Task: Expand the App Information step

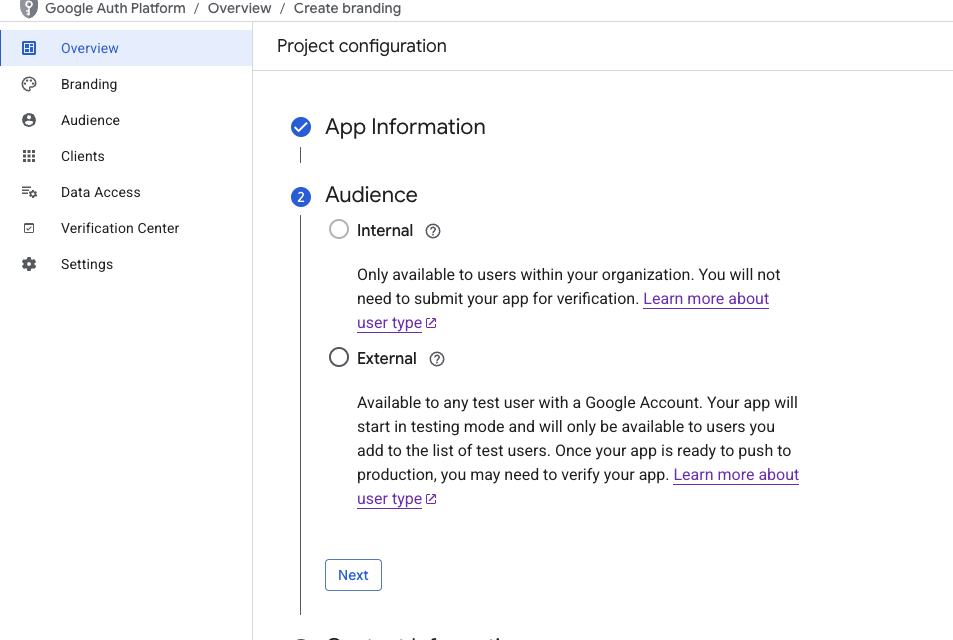Action: pos(404,127)
